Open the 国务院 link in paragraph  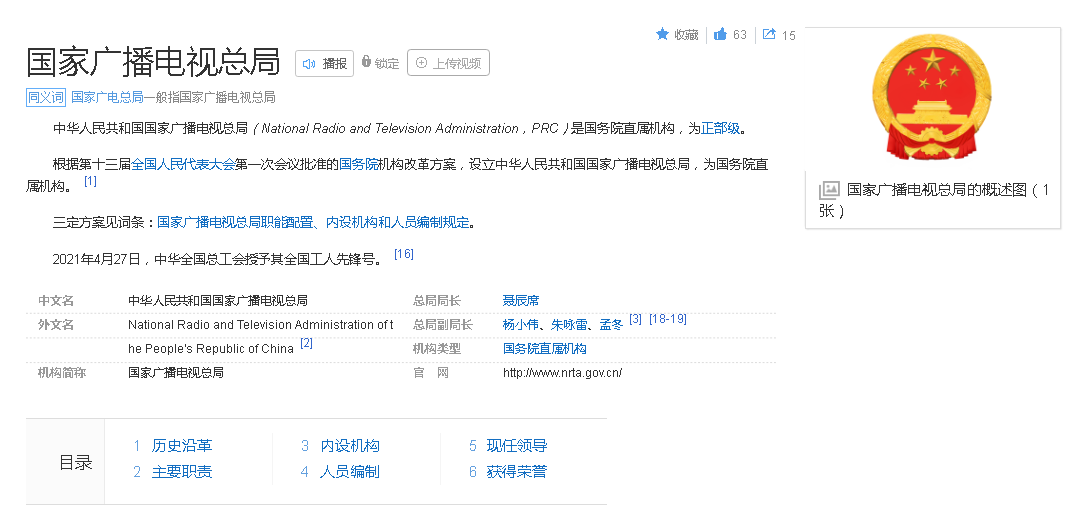[359, 165]
